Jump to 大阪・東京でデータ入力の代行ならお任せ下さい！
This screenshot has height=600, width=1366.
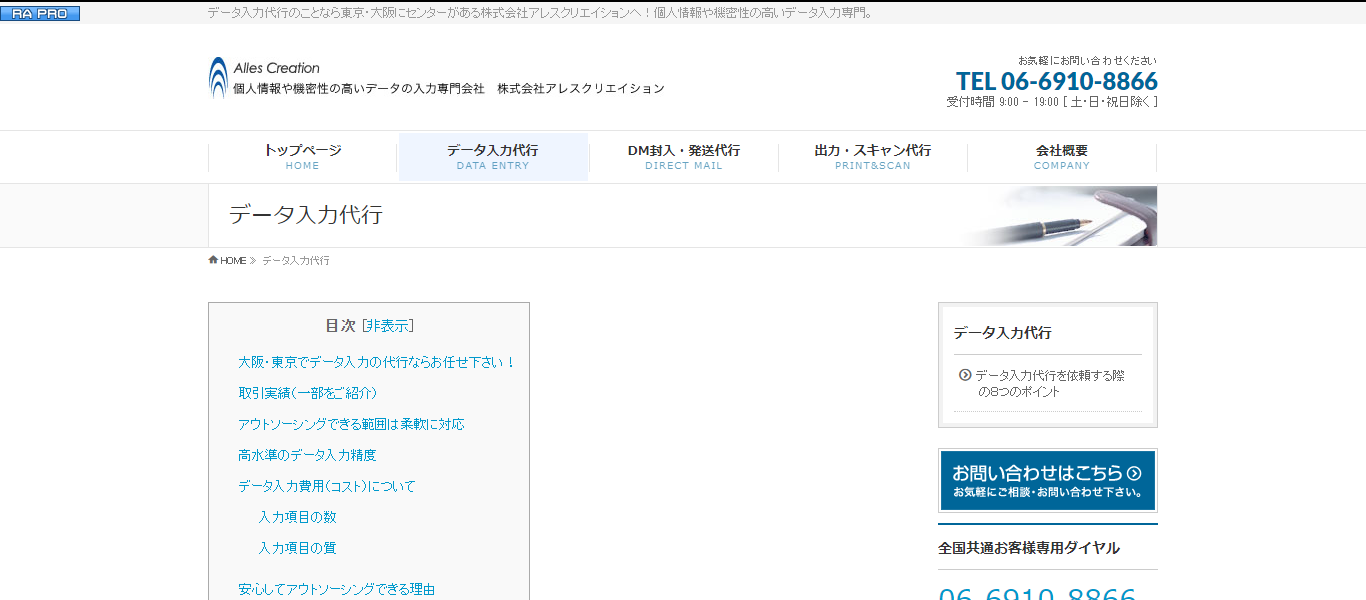pyautogui.click(x=377, y=362)
